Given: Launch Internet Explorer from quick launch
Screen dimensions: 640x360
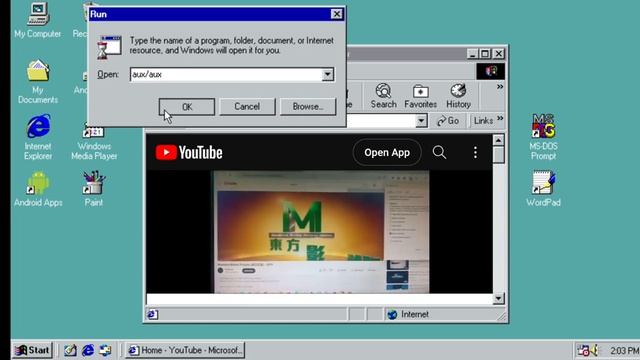Looking at the screenshot, I should (87, 350).
